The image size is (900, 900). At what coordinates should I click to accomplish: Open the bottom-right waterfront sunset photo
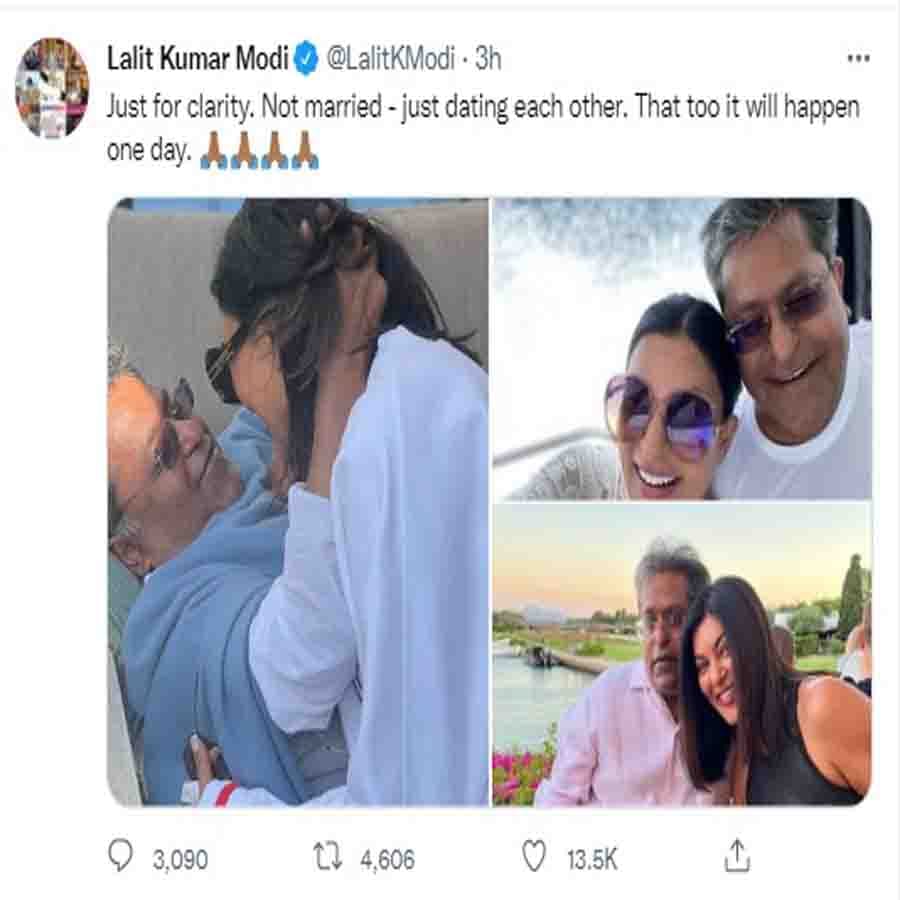point(681,654)
